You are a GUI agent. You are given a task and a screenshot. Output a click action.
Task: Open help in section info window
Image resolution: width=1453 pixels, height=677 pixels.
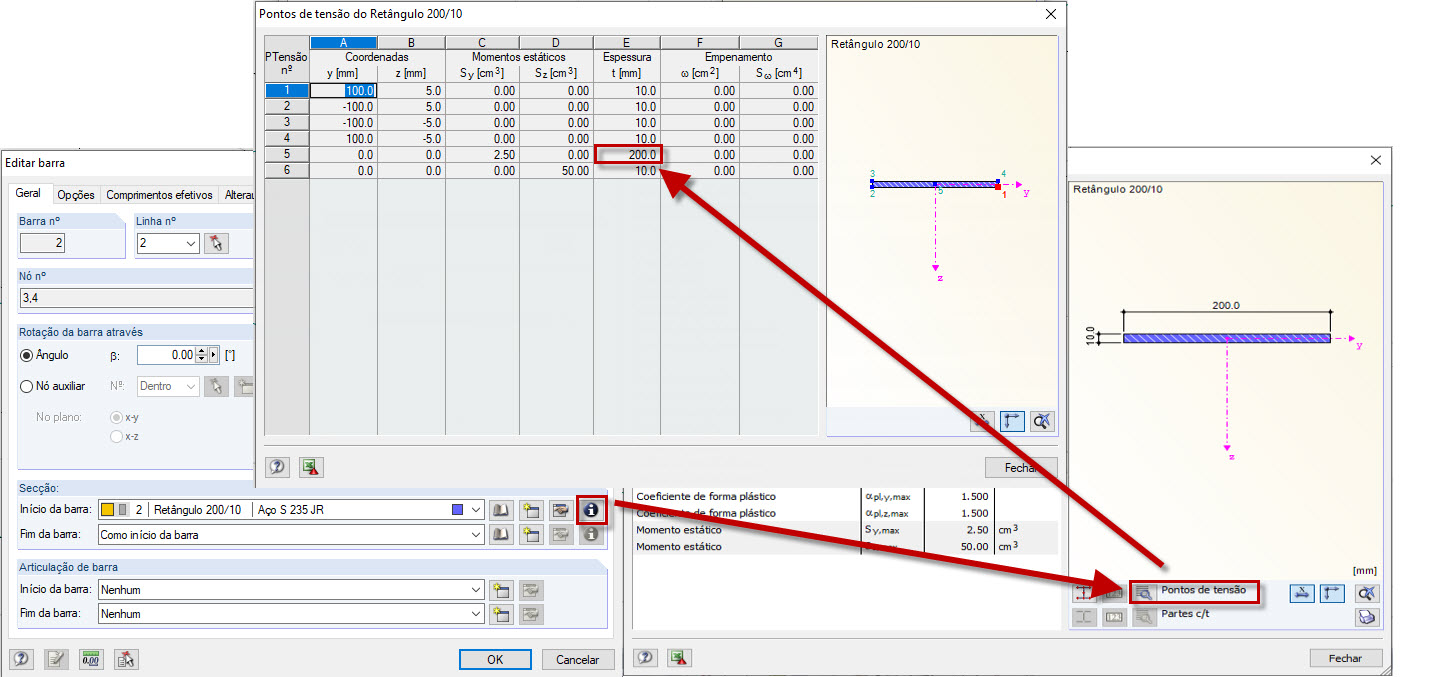pos(646,658)
